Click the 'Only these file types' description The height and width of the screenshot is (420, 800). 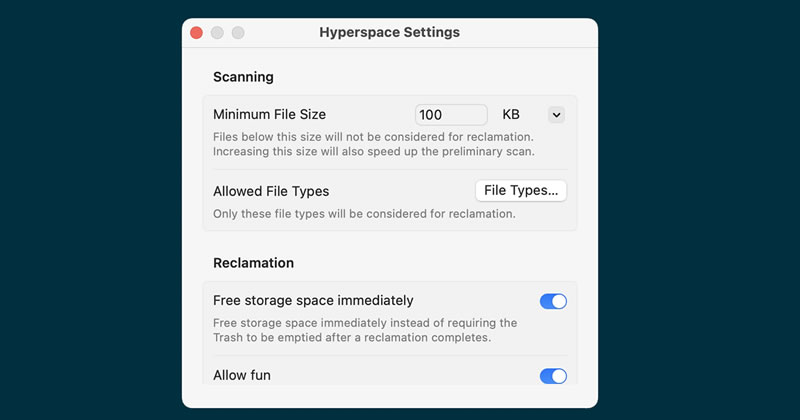point(364,214)
